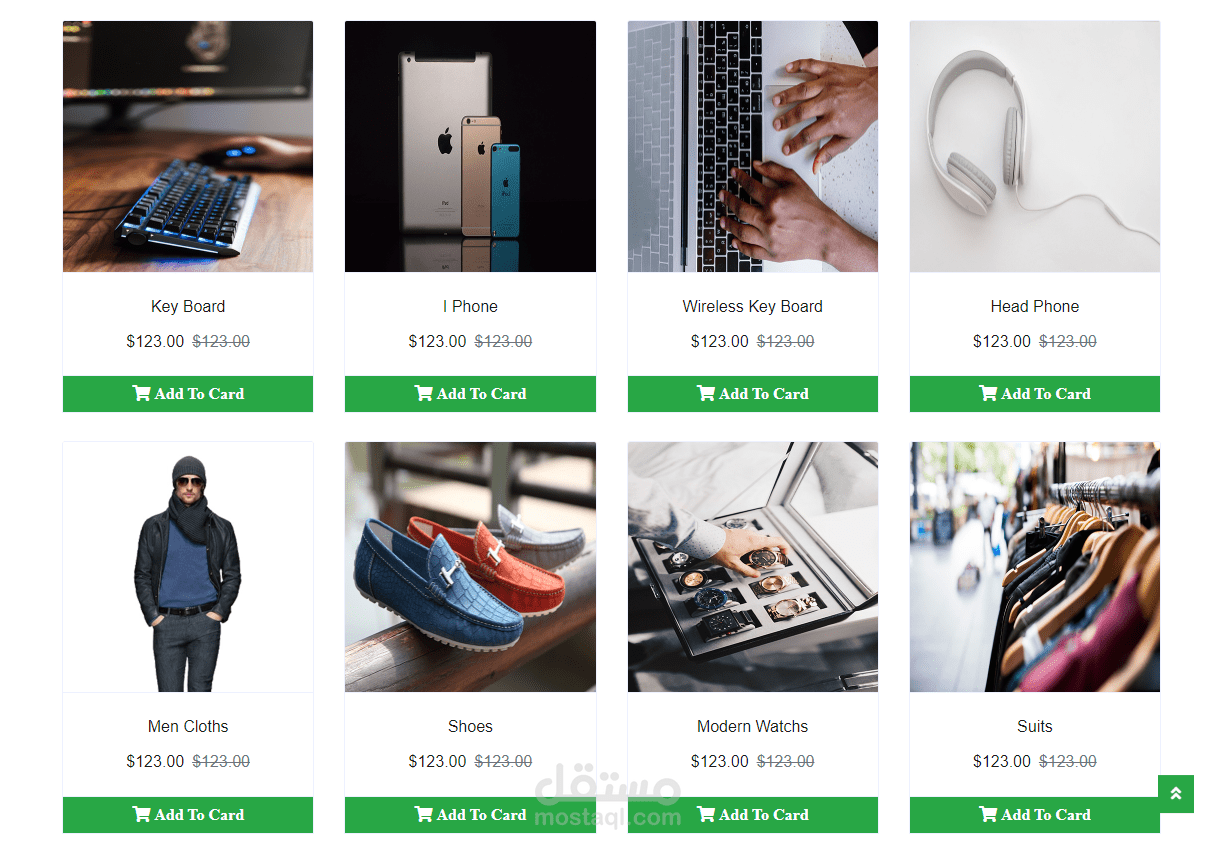Viewport: 1217px width, 847px height.
Task: Open the loafers Shoes image
Action: click(x=470, y=567)
